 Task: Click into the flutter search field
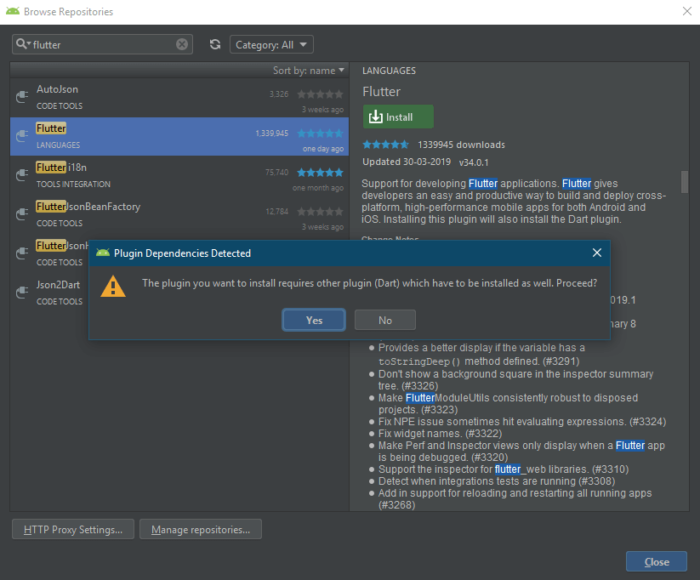pos(103,45)
